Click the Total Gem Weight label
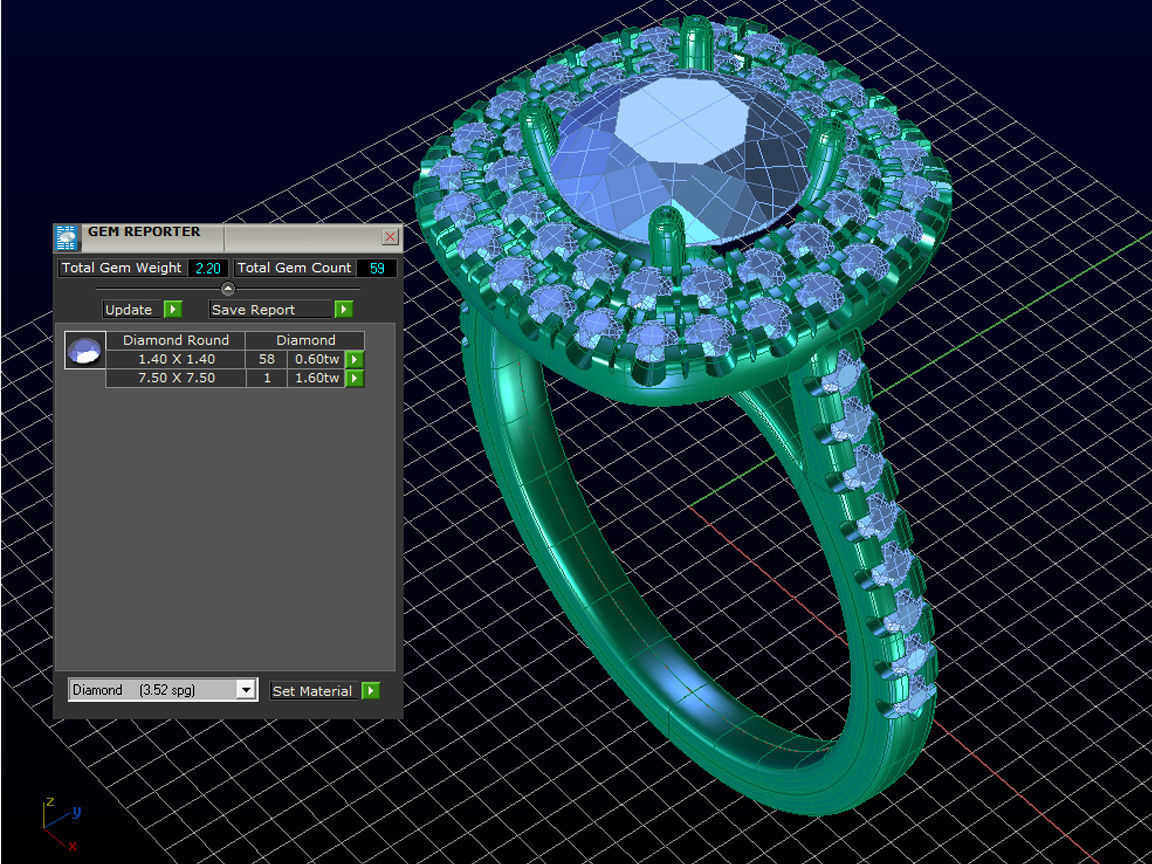Image resolution: width=1152 pixels, height=864 pixels. point(122,268)
